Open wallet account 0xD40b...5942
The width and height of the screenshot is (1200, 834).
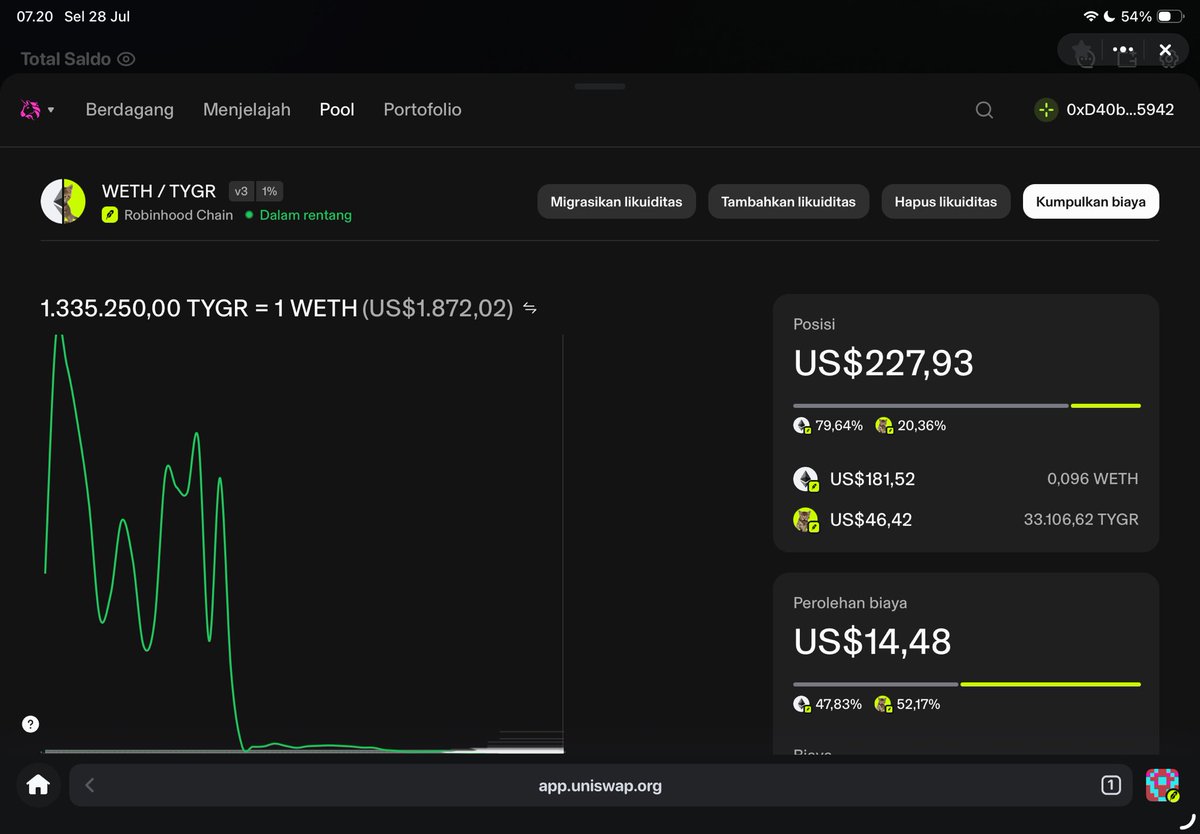click(1104, 110)
